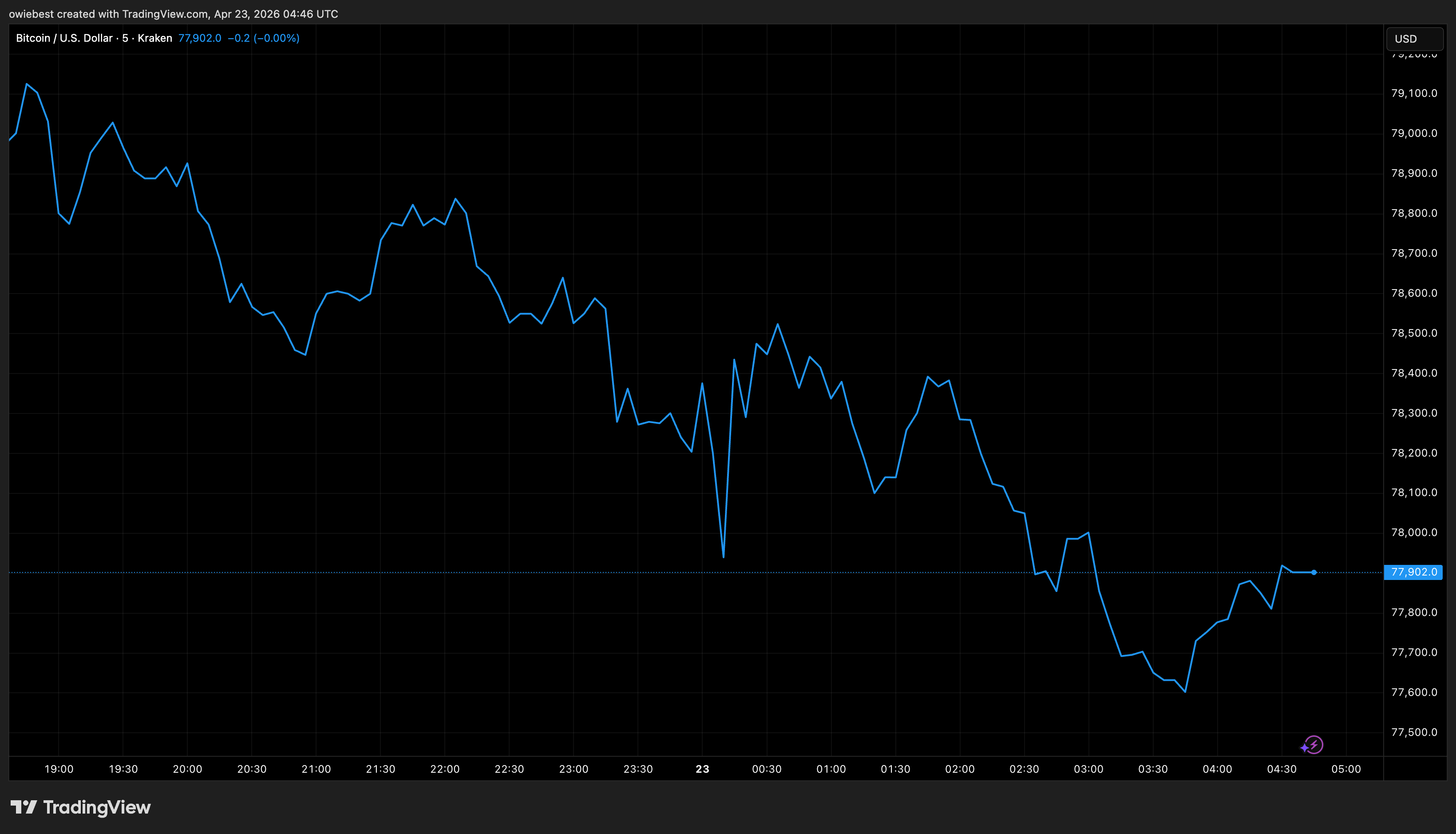Screen dimensions: 1456x834
Task: Open the USD currency selector
Action: 1414,39
